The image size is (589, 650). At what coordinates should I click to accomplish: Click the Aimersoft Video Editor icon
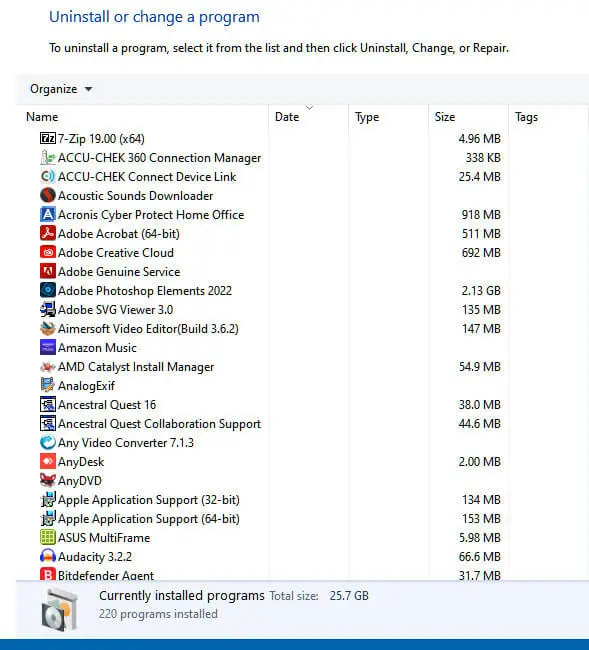tap(48, 328)
